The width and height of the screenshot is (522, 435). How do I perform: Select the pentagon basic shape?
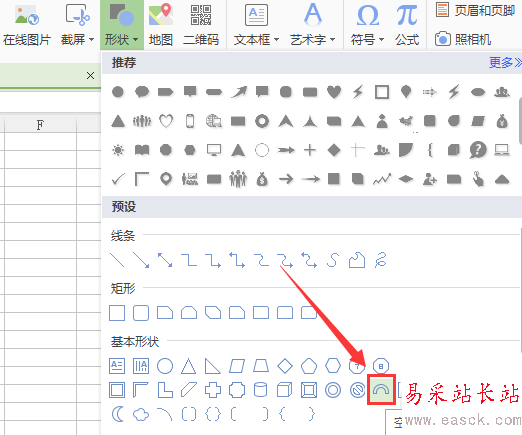coord(309,366)
